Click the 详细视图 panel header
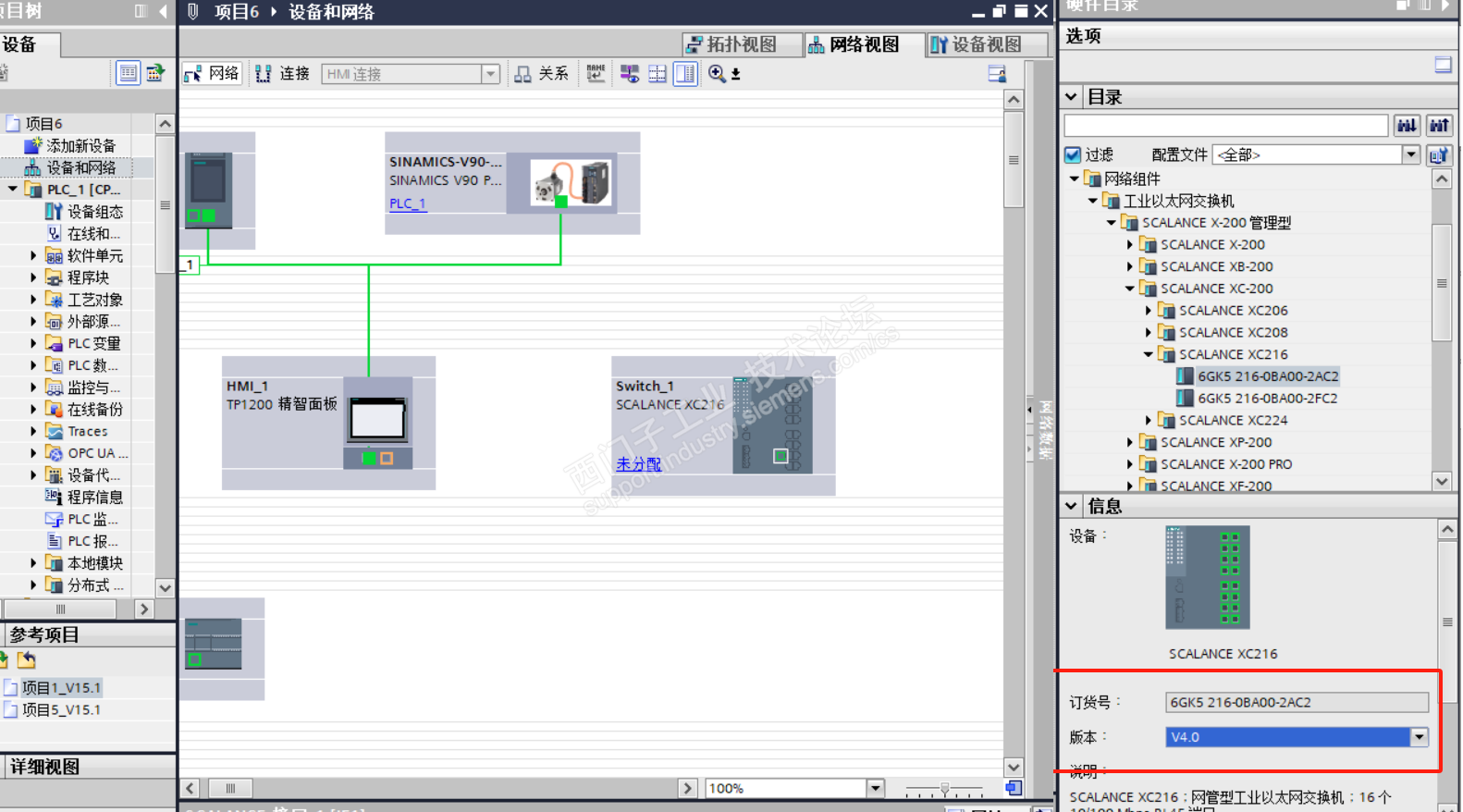Viewport: 1463px width, 812px height. pyautogui.click(x=88, y=767)
